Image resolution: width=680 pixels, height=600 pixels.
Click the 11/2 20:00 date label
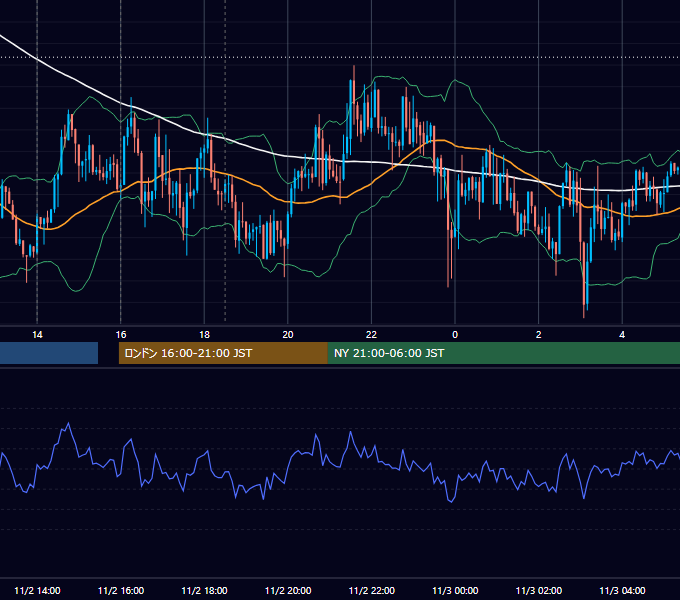click(288, 590)
